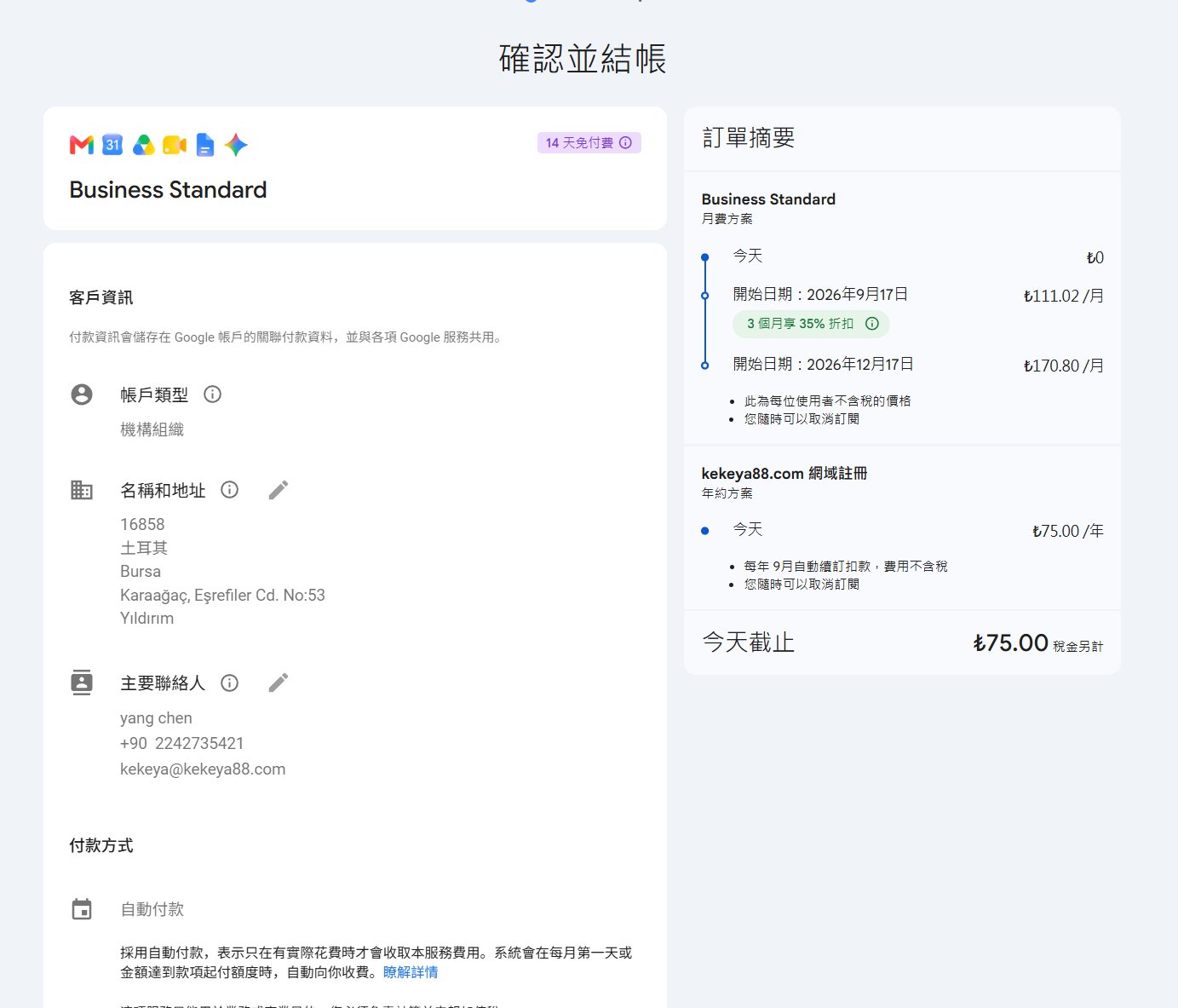Click the Google Calendar icon
The height and width of the screenshot is (1008, 1178).
tap(112, 145)
